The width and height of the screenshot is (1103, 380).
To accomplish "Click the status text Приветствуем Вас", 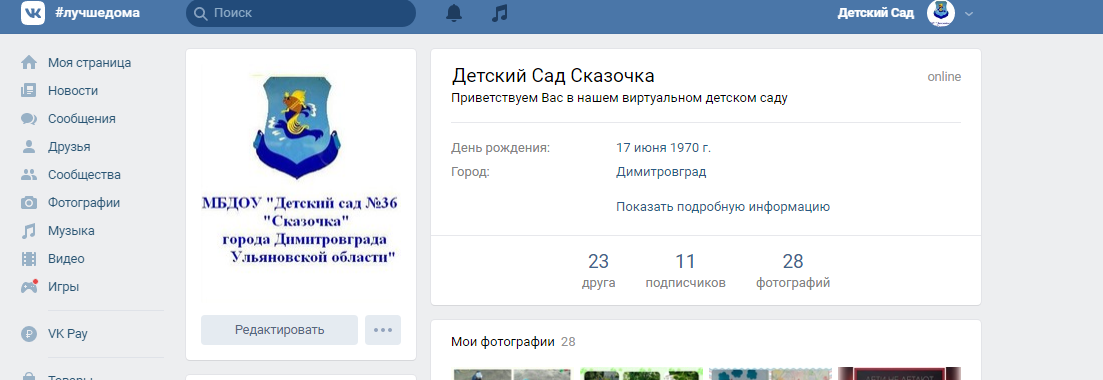I will 619,98.
